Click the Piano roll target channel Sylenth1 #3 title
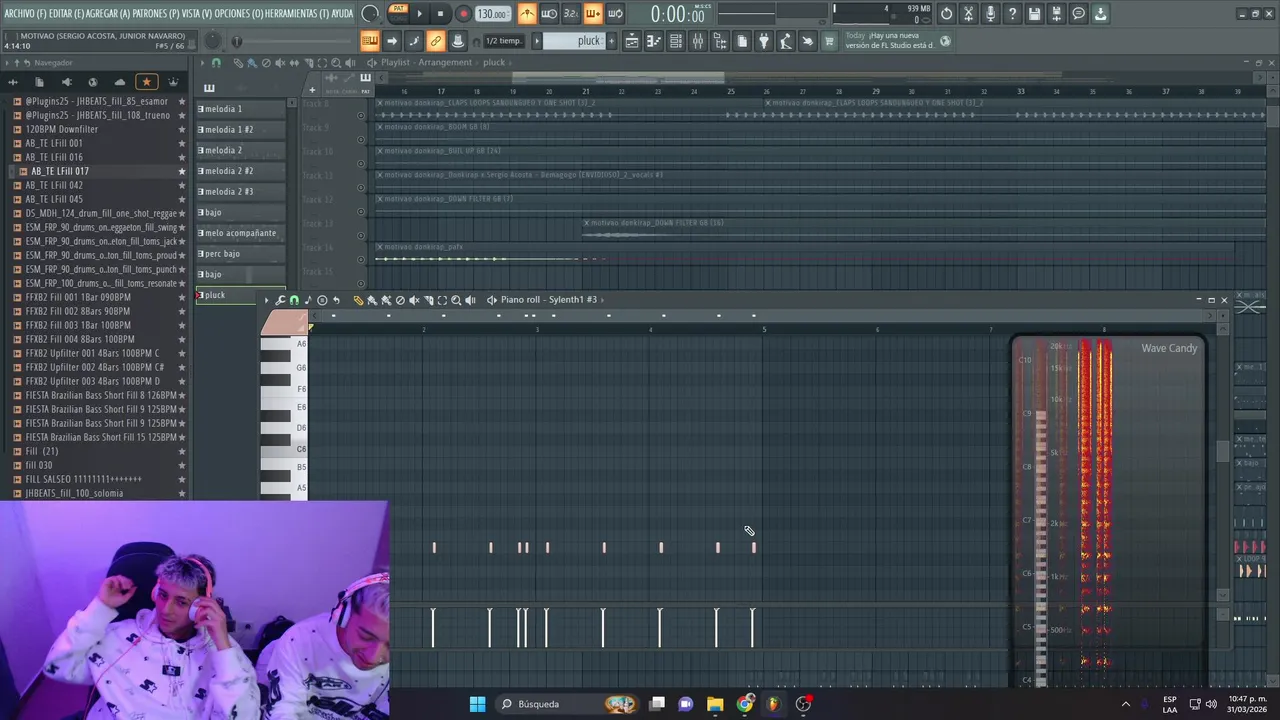The width and height of the screenshot is (1280, 720). (x=573, y=300)
